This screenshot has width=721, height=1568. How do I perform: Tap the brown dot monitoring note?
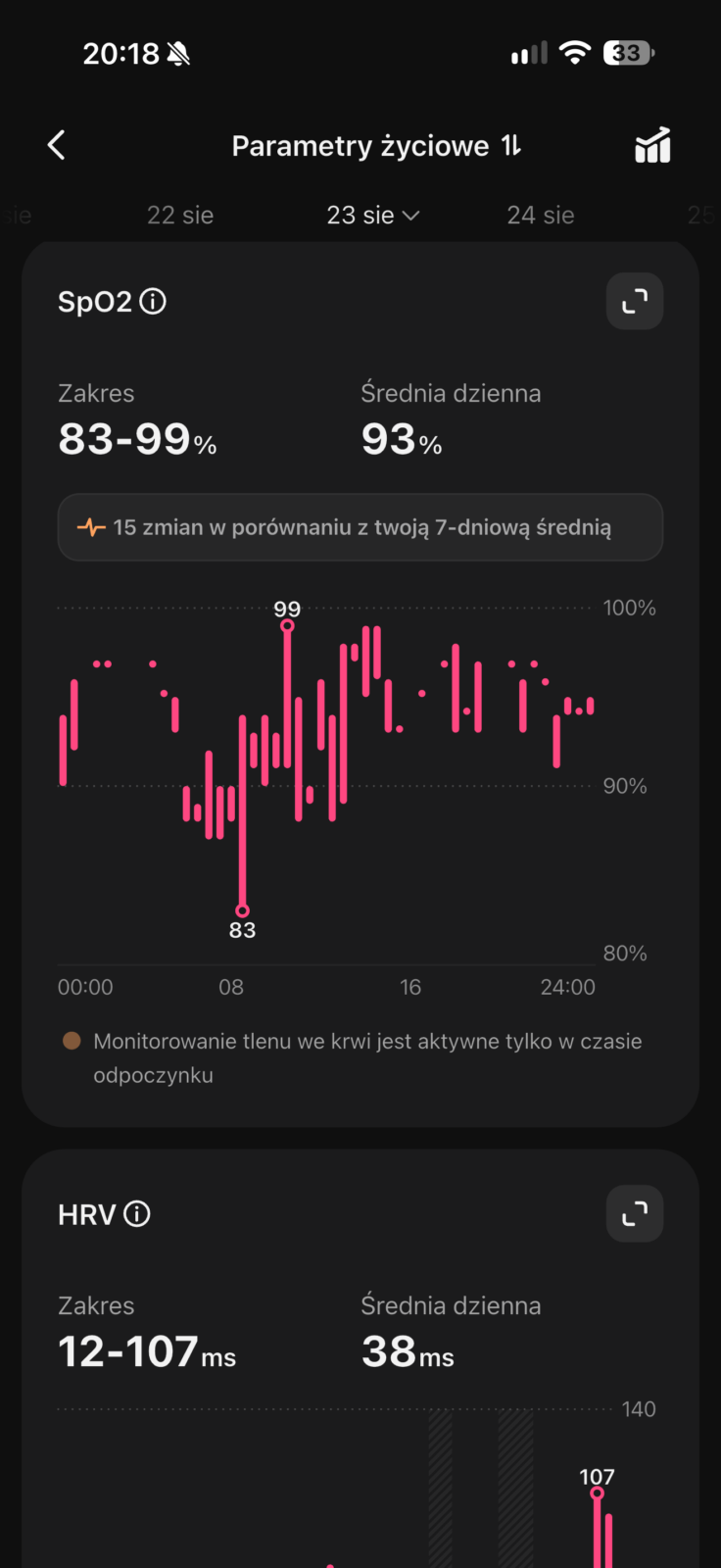72,1041
